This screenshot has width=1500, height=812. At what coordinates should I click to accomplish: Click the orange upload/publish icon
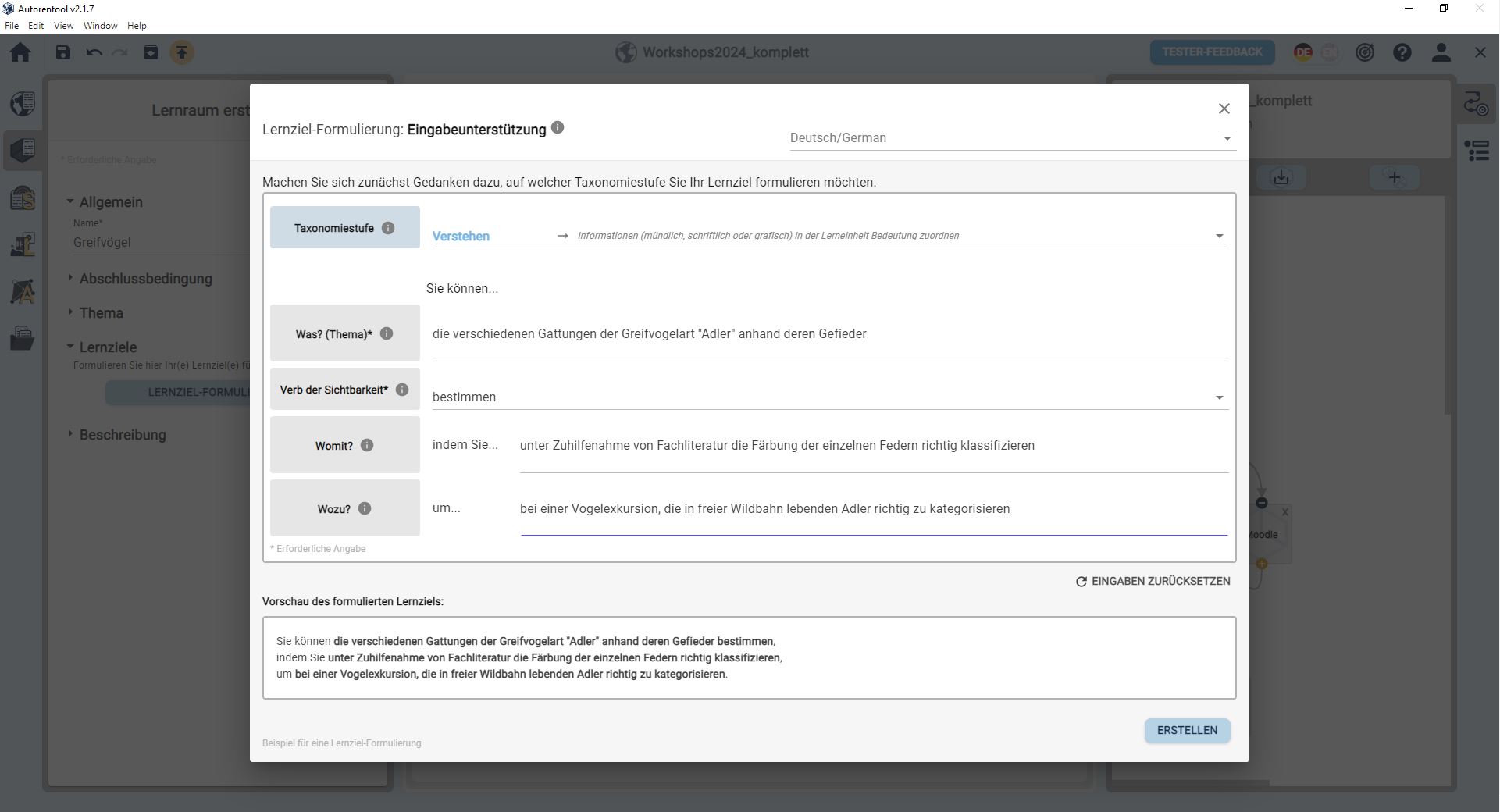point(182,52)
